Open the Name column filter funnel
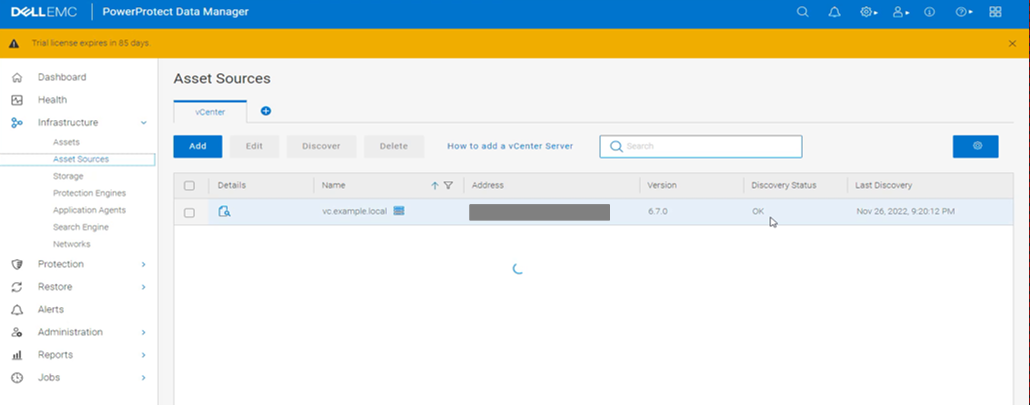The width and height of the screenshot is (1030, 405). (x=448, y=186)
